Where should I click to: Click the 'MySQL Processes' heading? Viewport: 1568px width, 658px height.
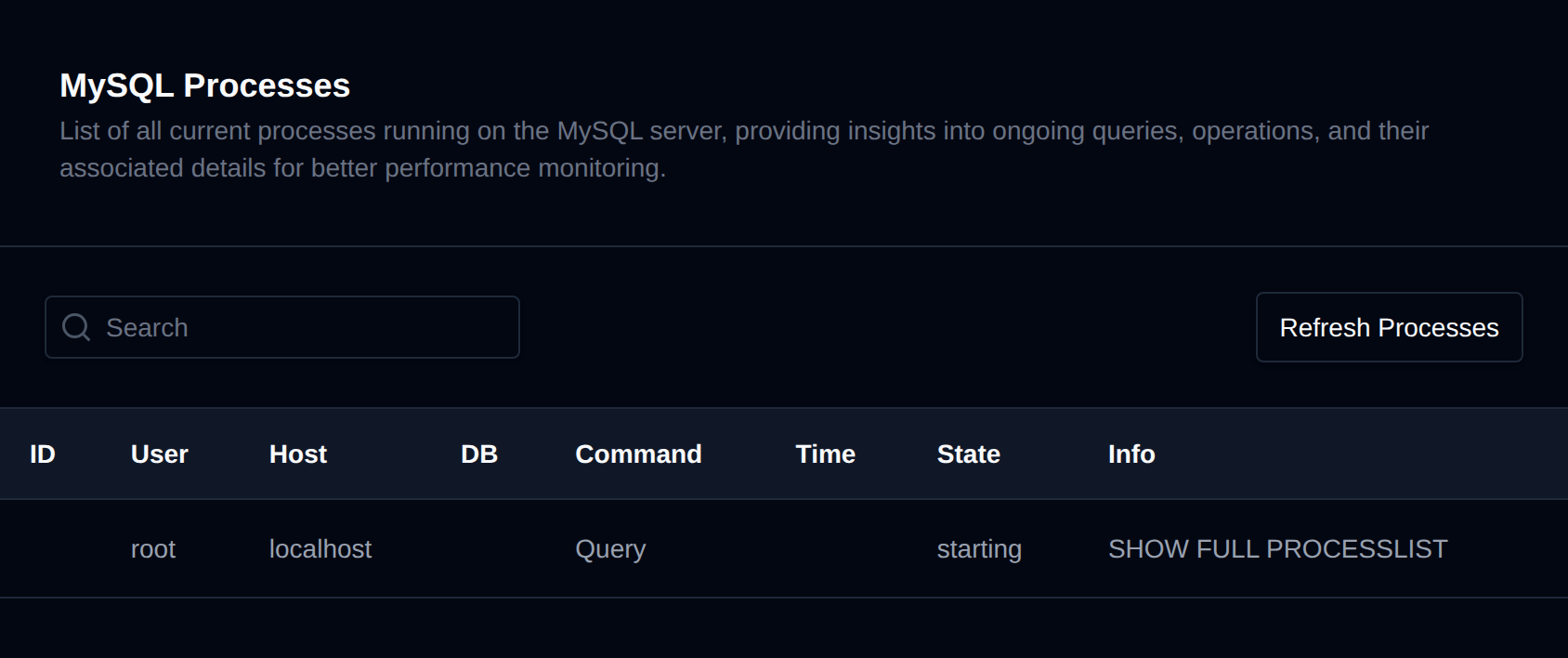(x=204, y=86)
